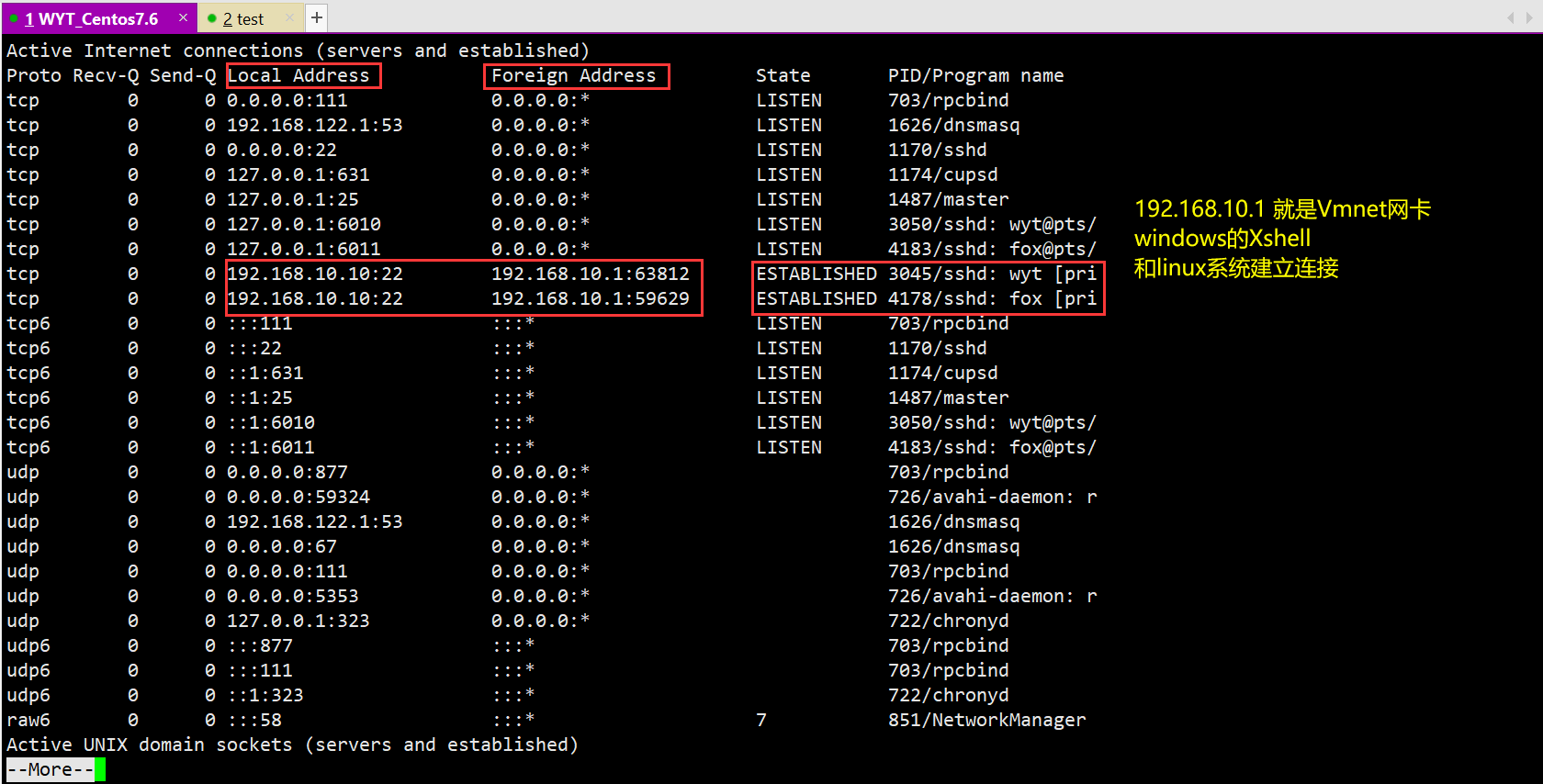Click the Send-Q column header text
This screenshot has width=1543, height=784.
(x=183, y=75)
